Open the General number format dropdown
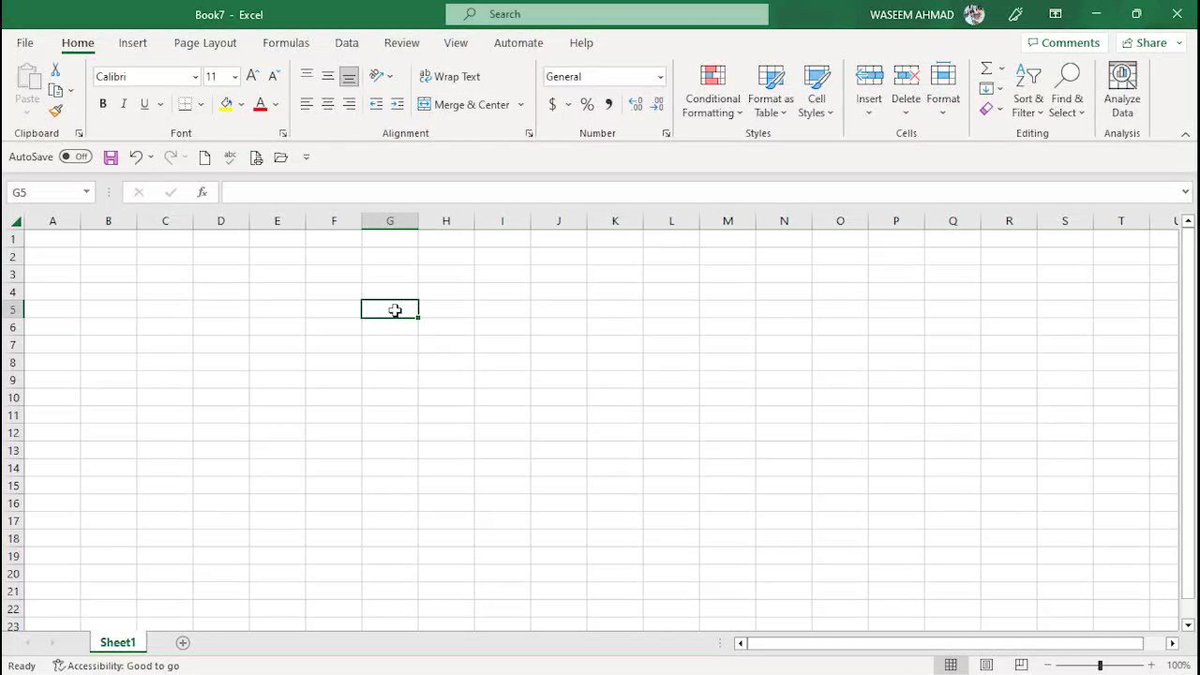The width and height of the screenshot is (1200, 675). point(660,77)
